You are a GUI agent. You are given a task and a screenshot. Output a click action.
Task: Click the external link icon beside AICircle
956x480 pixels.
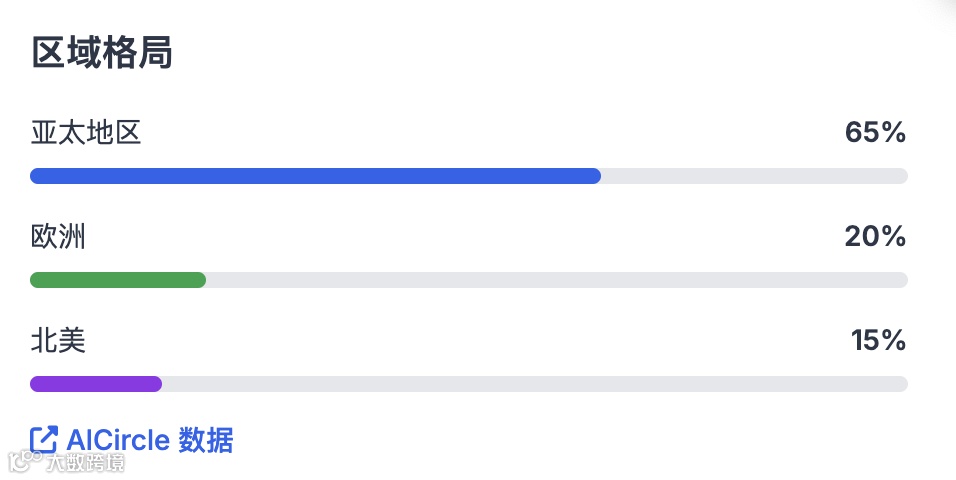(x=43, y=440)
